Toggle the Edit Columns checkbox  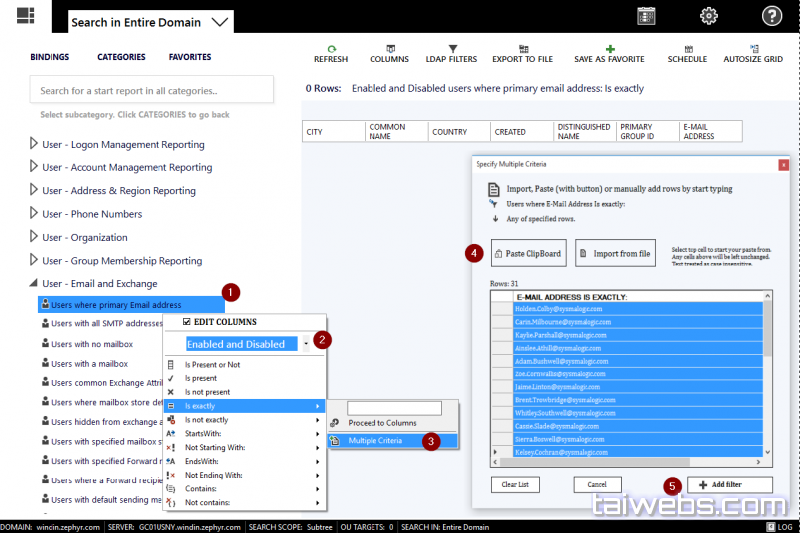coord(186,322)
